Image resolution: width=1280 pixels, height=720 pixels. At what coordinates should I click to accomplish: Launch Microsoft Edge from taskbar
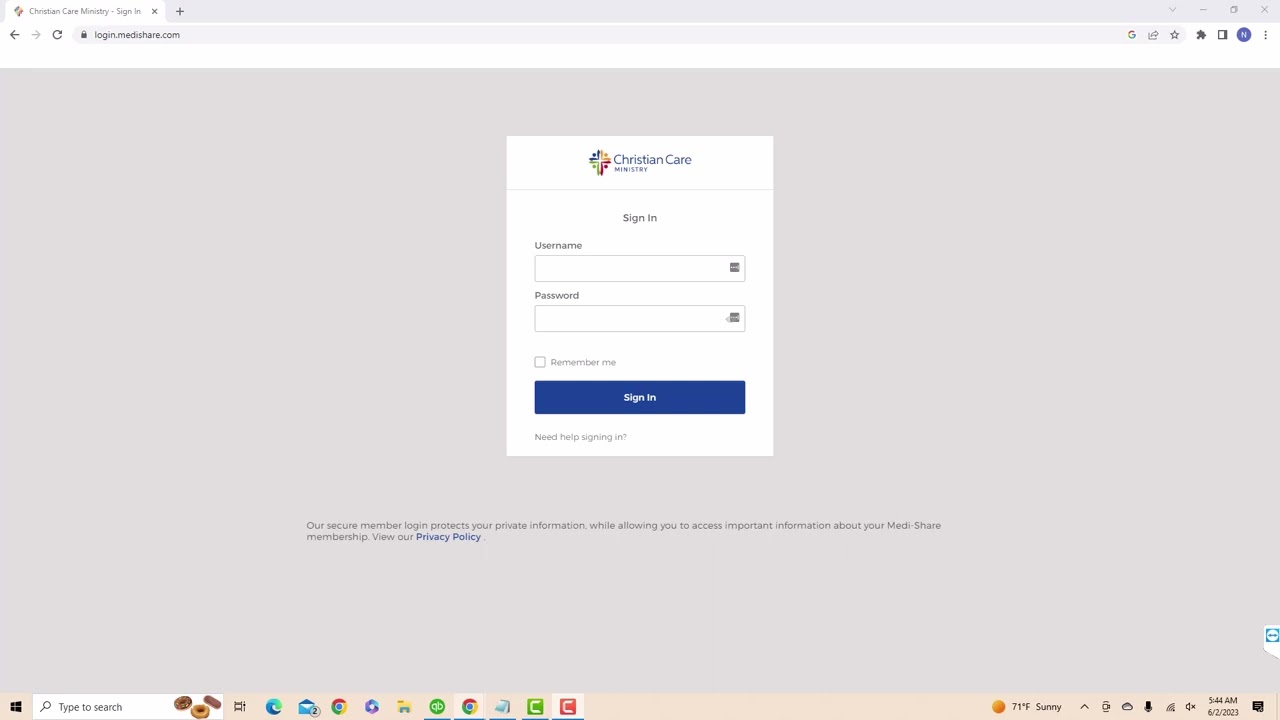point(273,707)
